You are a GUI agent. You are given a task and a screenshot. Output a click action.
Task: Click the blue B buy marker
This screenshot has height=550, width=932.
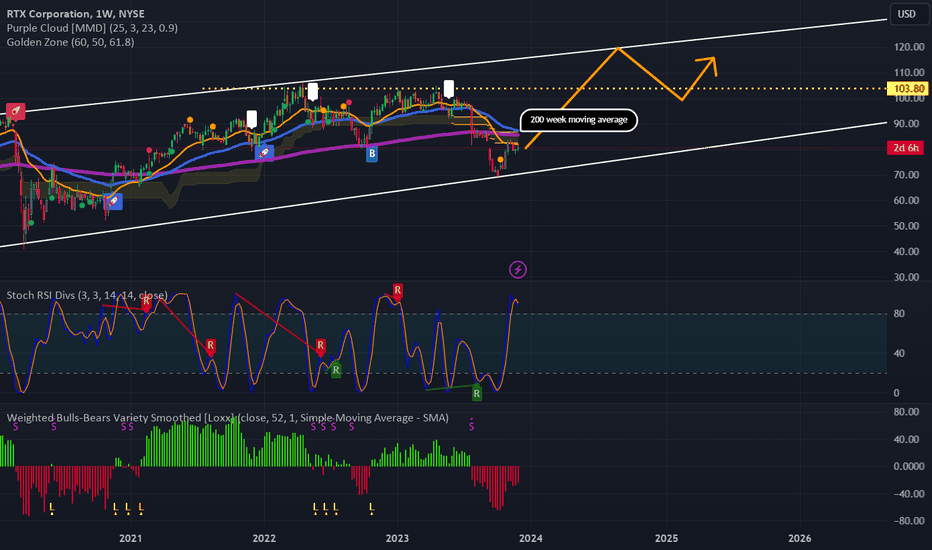pyautogui.click(x=371, y=154)
